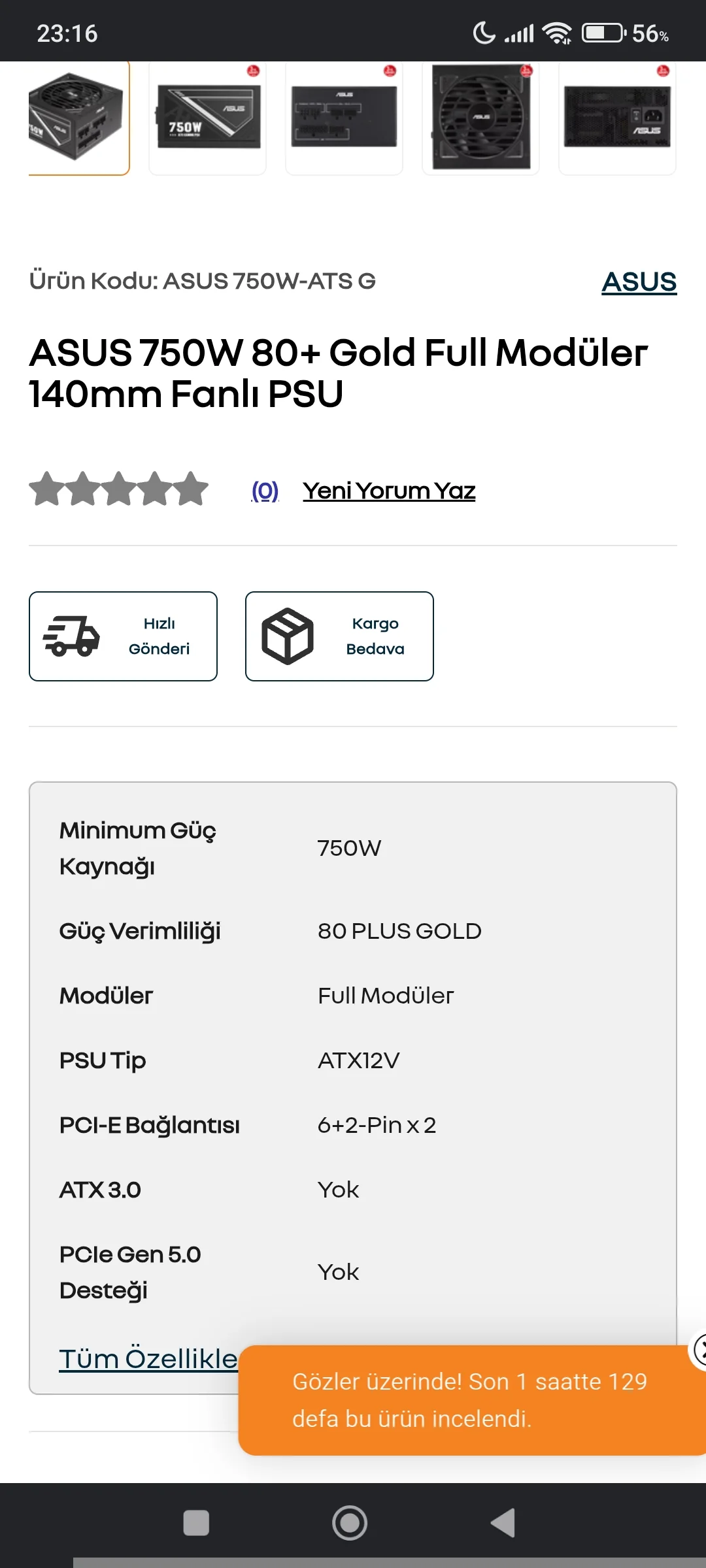Open Yeni Yorum Yaz review link
Image resolution: width=706 pixels, height=1568 pixels.
coord(389,491)
